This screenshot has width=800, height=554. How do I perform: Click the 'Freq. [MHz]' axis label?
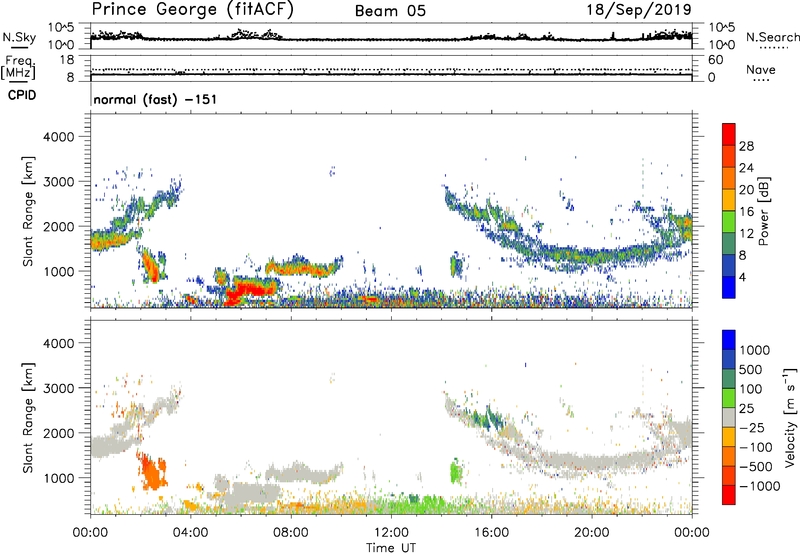pos(19,67)
